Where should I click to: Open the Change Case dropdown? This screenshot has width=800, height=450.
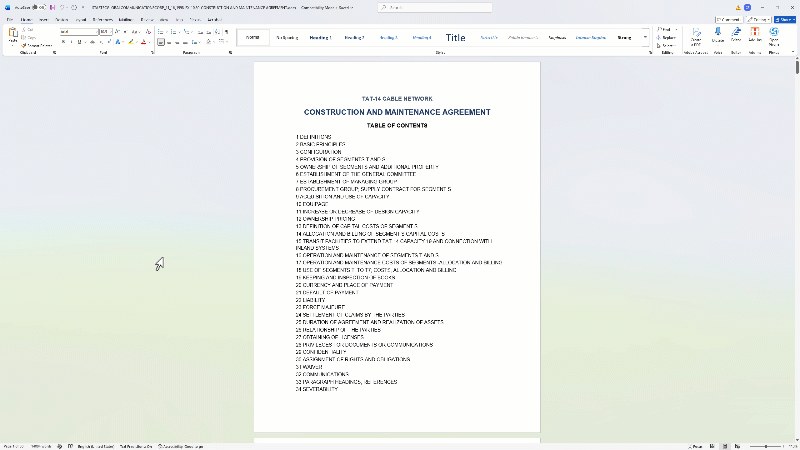point(136,32)
